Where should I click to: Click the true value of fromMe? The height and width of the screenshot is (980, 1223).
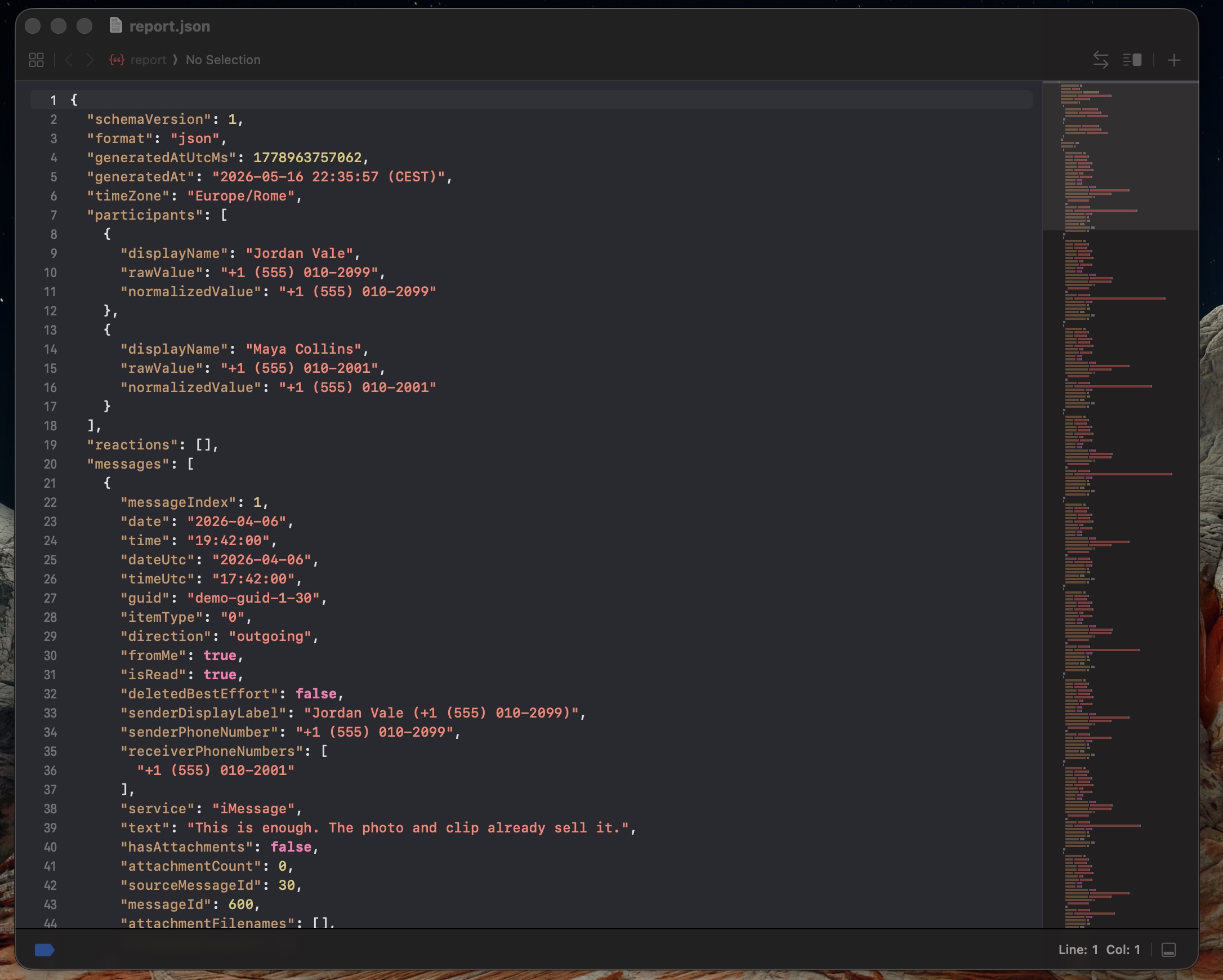click(220, 656)
